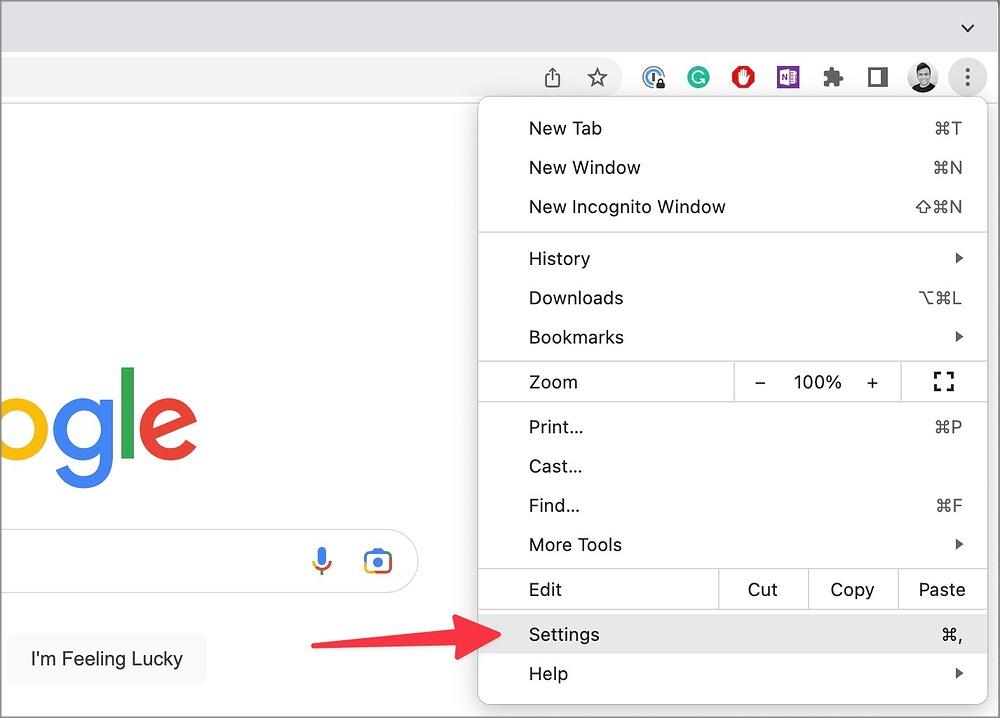Click the Paste button in Edit row

tap(942, 589)
